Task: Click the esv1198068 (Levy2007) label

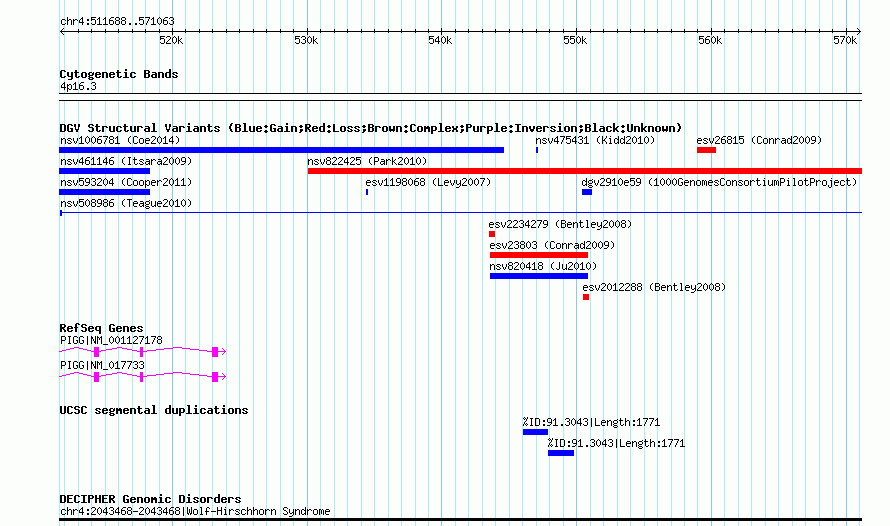Action: (x=428, y=182)
